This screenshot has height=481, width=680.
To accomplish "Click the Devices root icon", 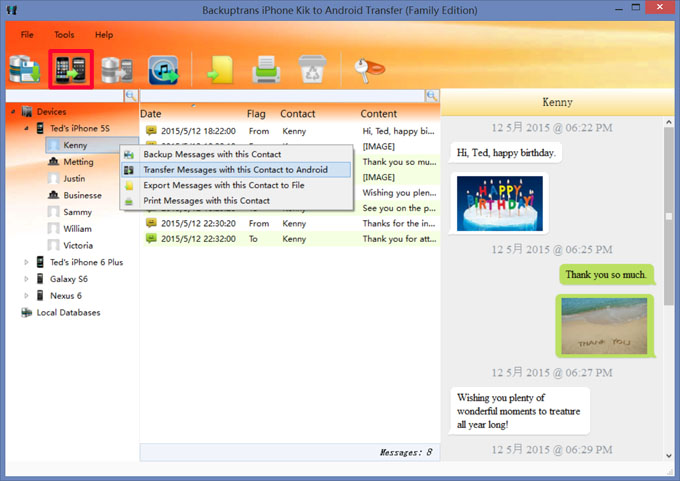I will 27,111.
